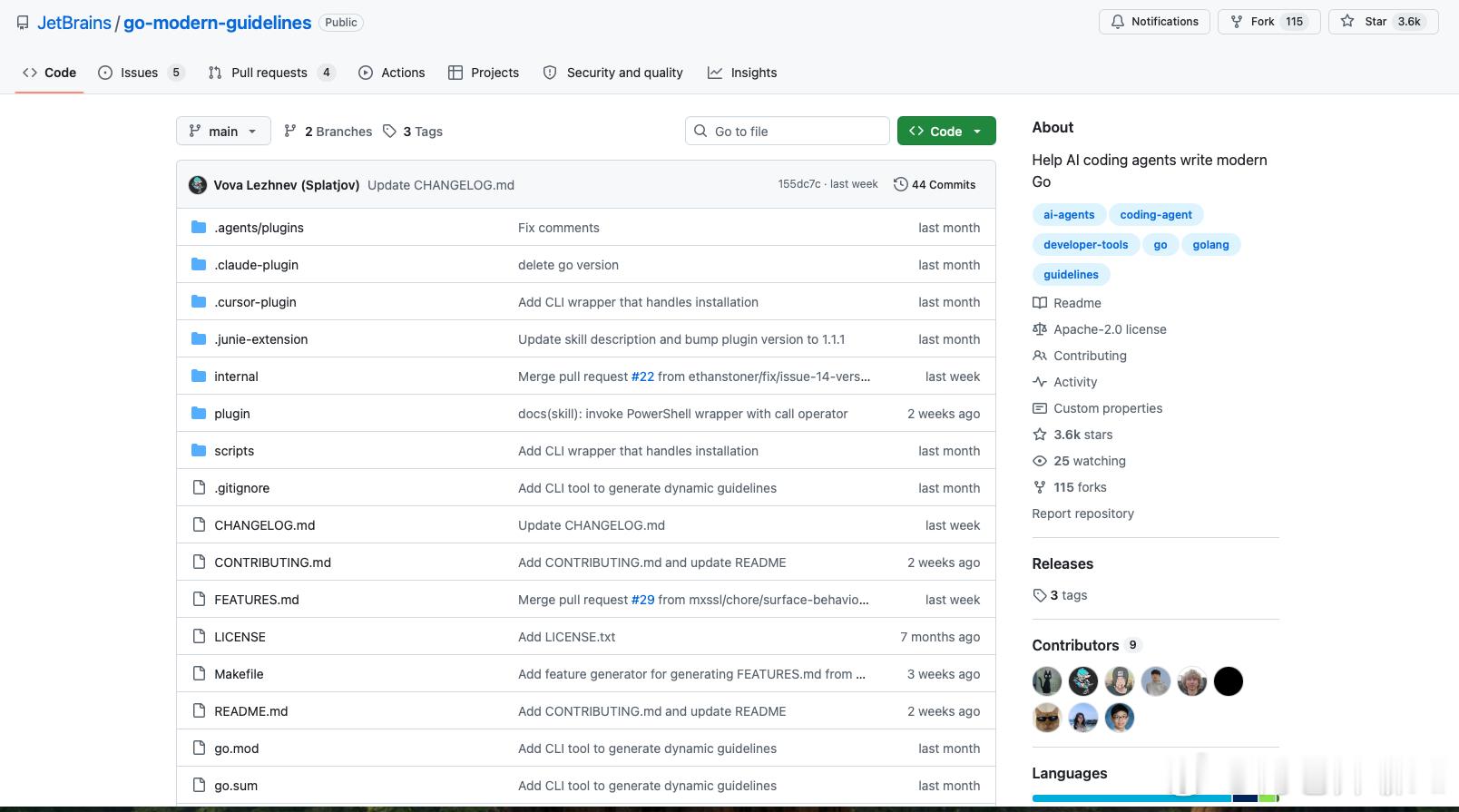Open the Projects tab

pyautogui.click(x=484, y=73)
